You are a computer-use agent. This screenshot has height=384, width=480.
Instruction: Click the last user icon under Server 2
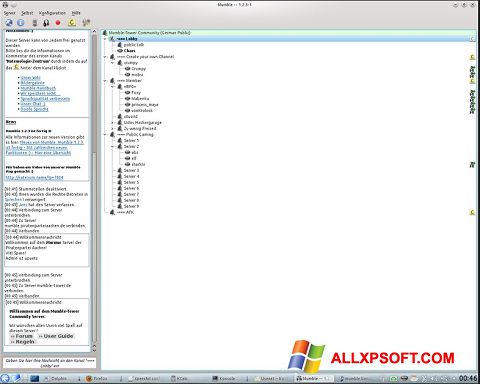127,165
